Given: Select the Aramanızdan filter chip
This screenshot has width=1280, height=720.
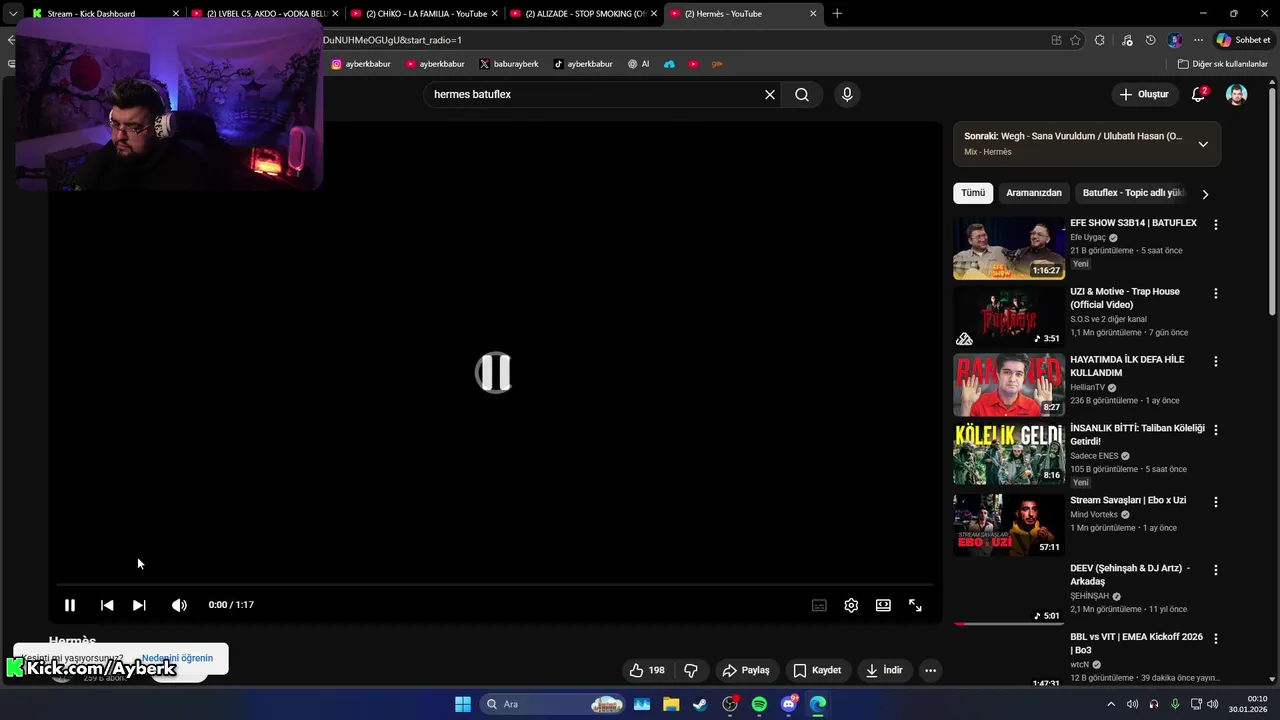Looking at the screenshot, I should (1034, 193).
